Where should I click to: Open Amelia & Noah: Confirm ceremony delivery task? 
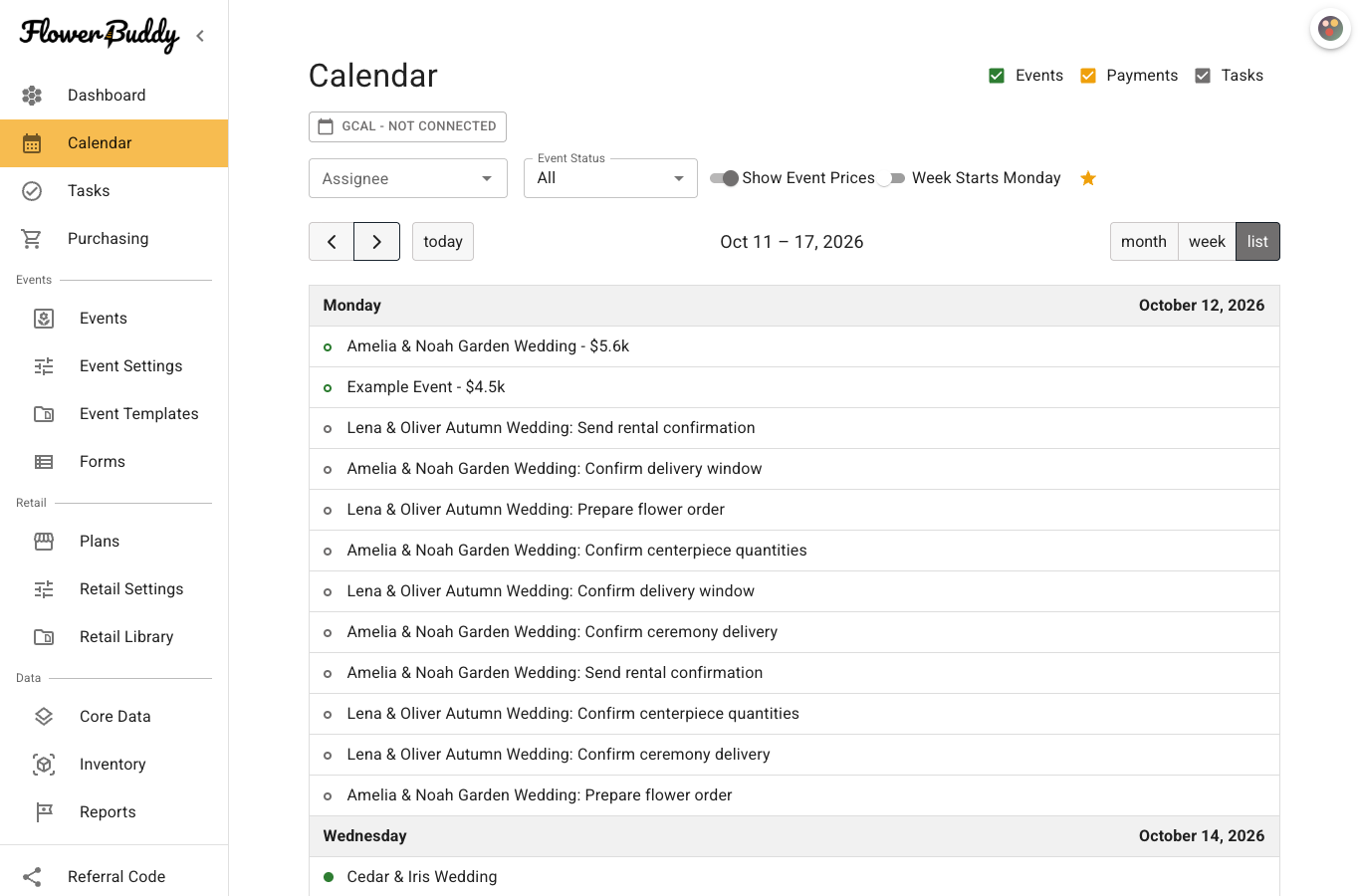pos(793,632)
